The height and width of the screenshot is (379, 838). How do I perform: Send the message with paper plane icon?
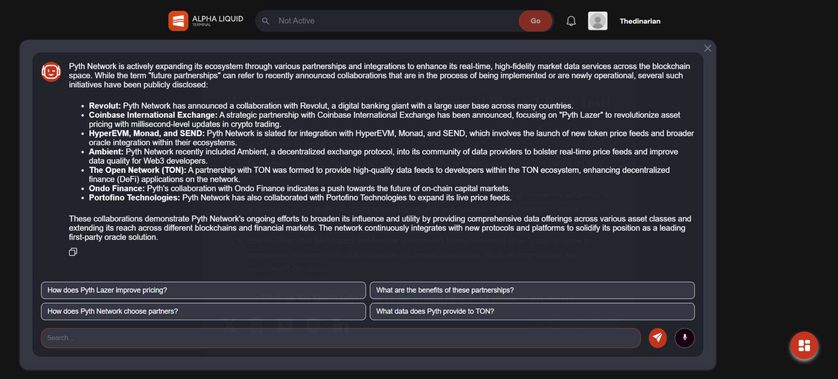pos(657,338)
